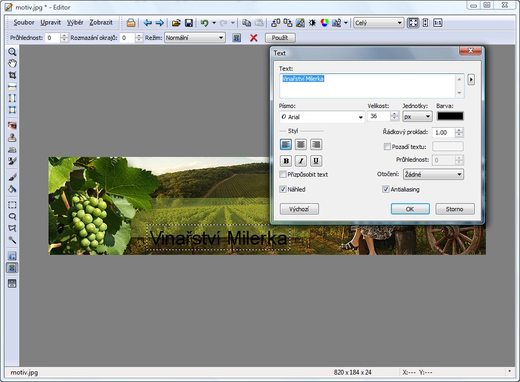Screen dimensions: 520x382
Task: Click the brightness sun icon
Action: [x=312, y=23]
